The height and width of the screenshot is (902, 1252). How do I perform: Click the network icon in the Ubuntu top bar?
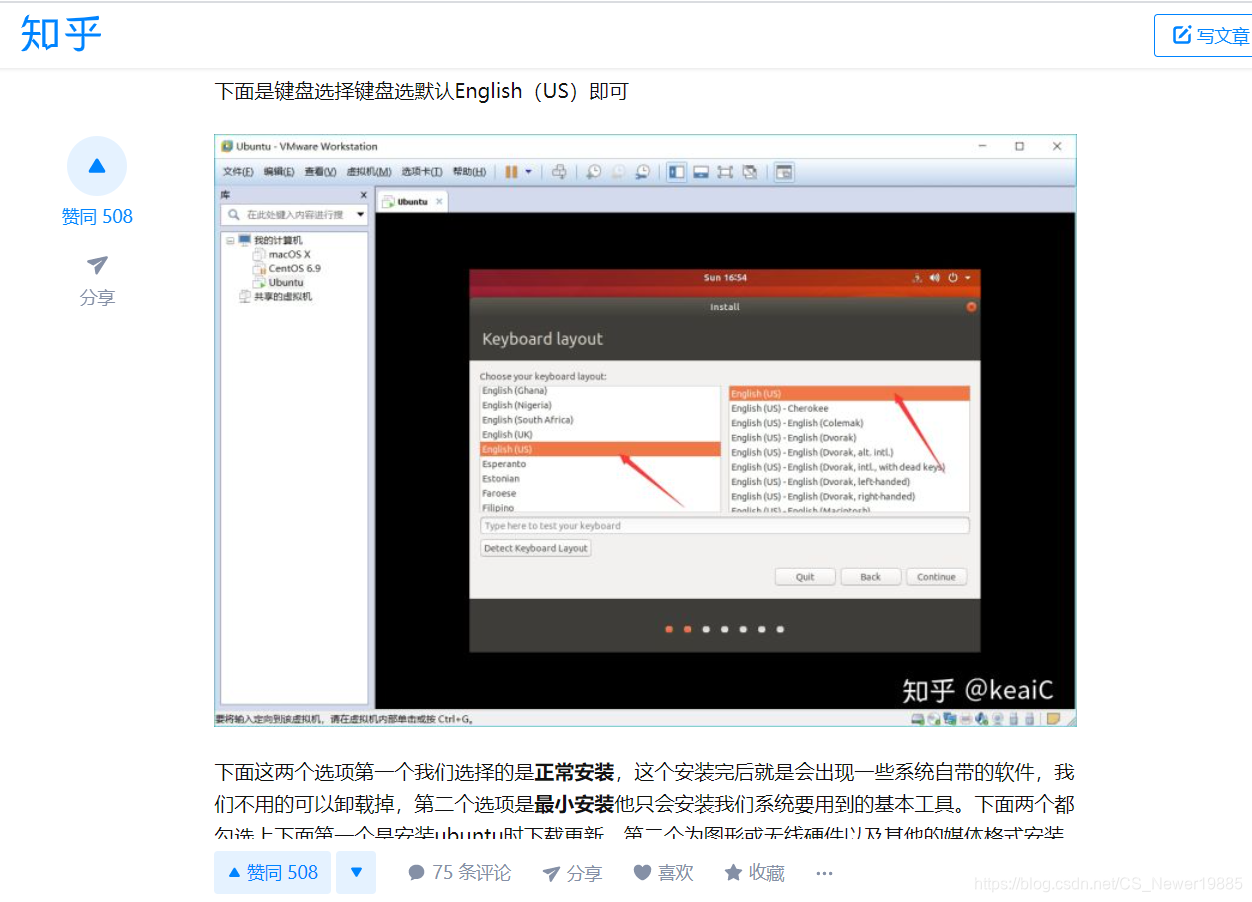[x=917, y=277]
